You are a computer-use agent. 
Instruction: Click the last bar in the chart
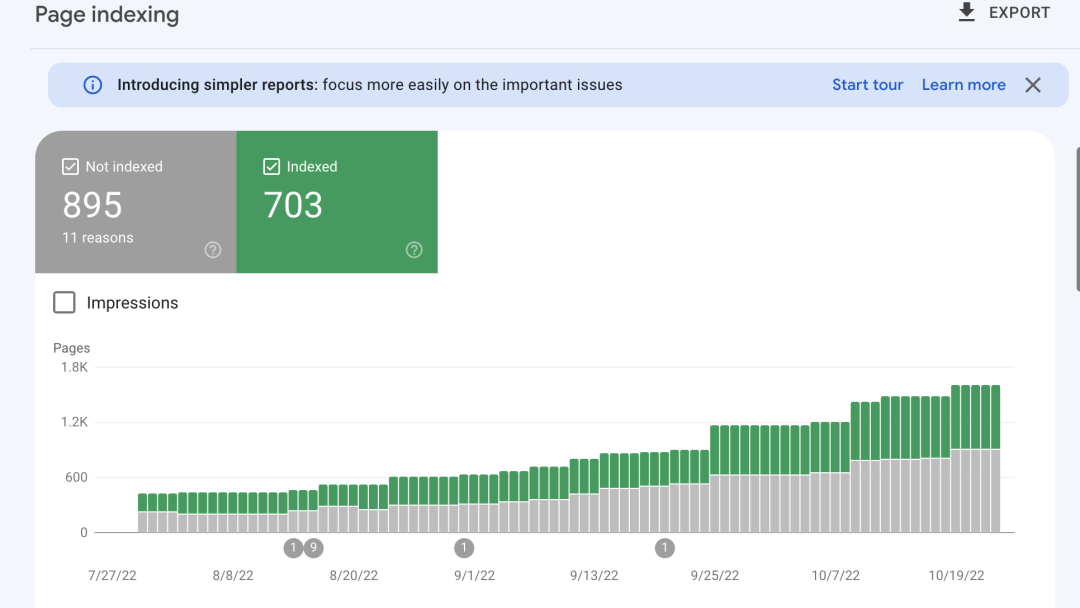coord(995,460)
